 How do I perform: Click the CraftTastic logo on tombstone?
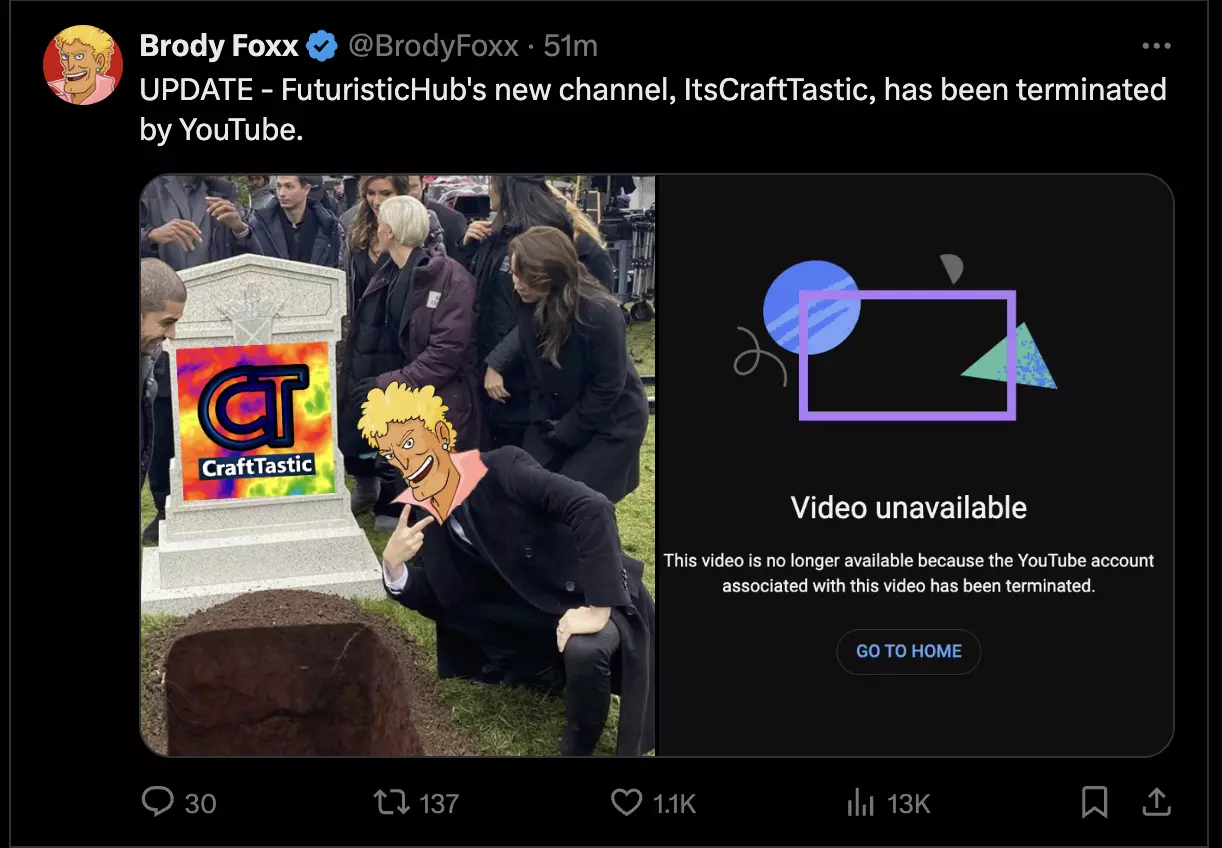(254, 421)
